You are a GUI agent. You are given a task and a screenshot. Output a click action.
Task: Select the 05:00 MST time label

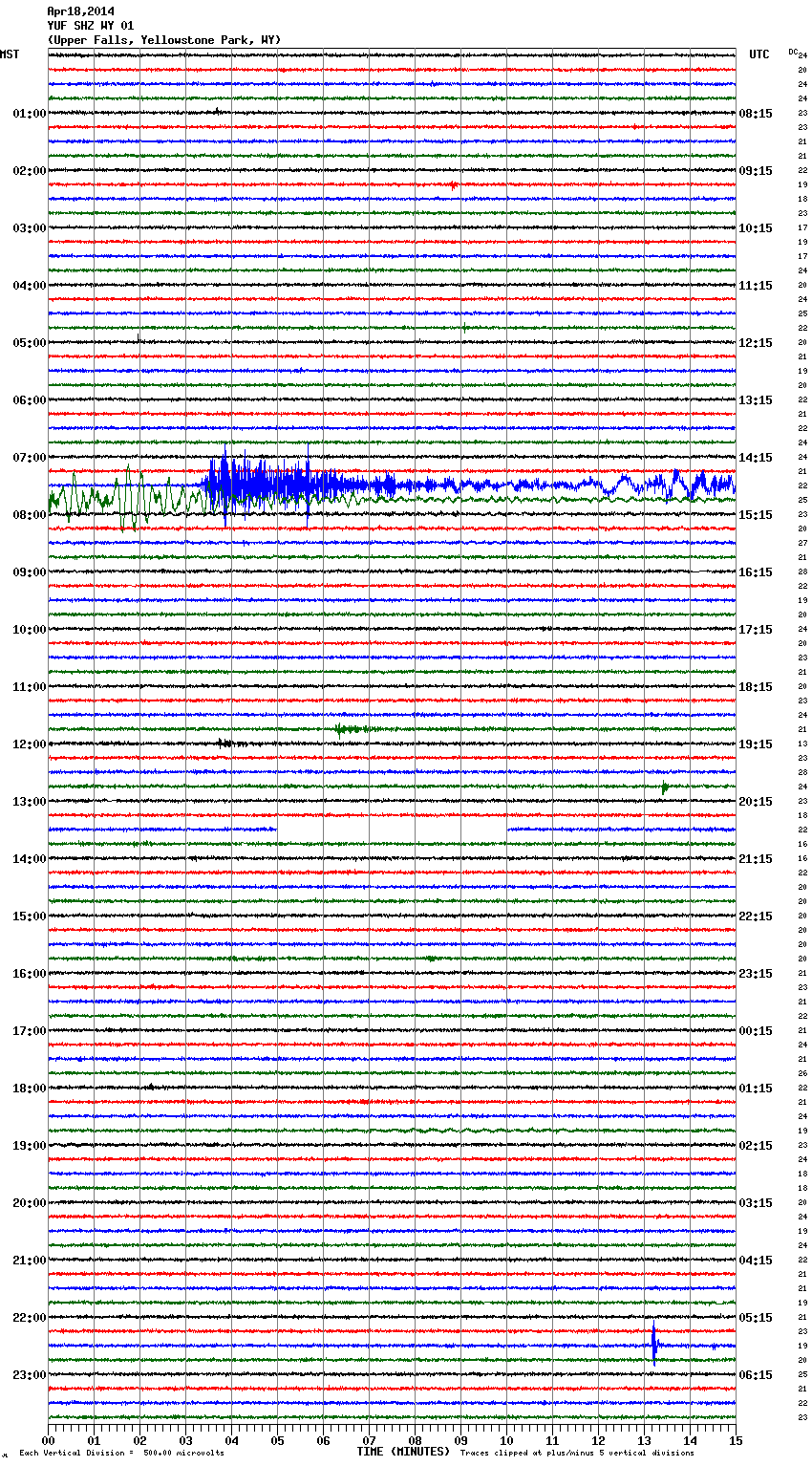(30, 343)
